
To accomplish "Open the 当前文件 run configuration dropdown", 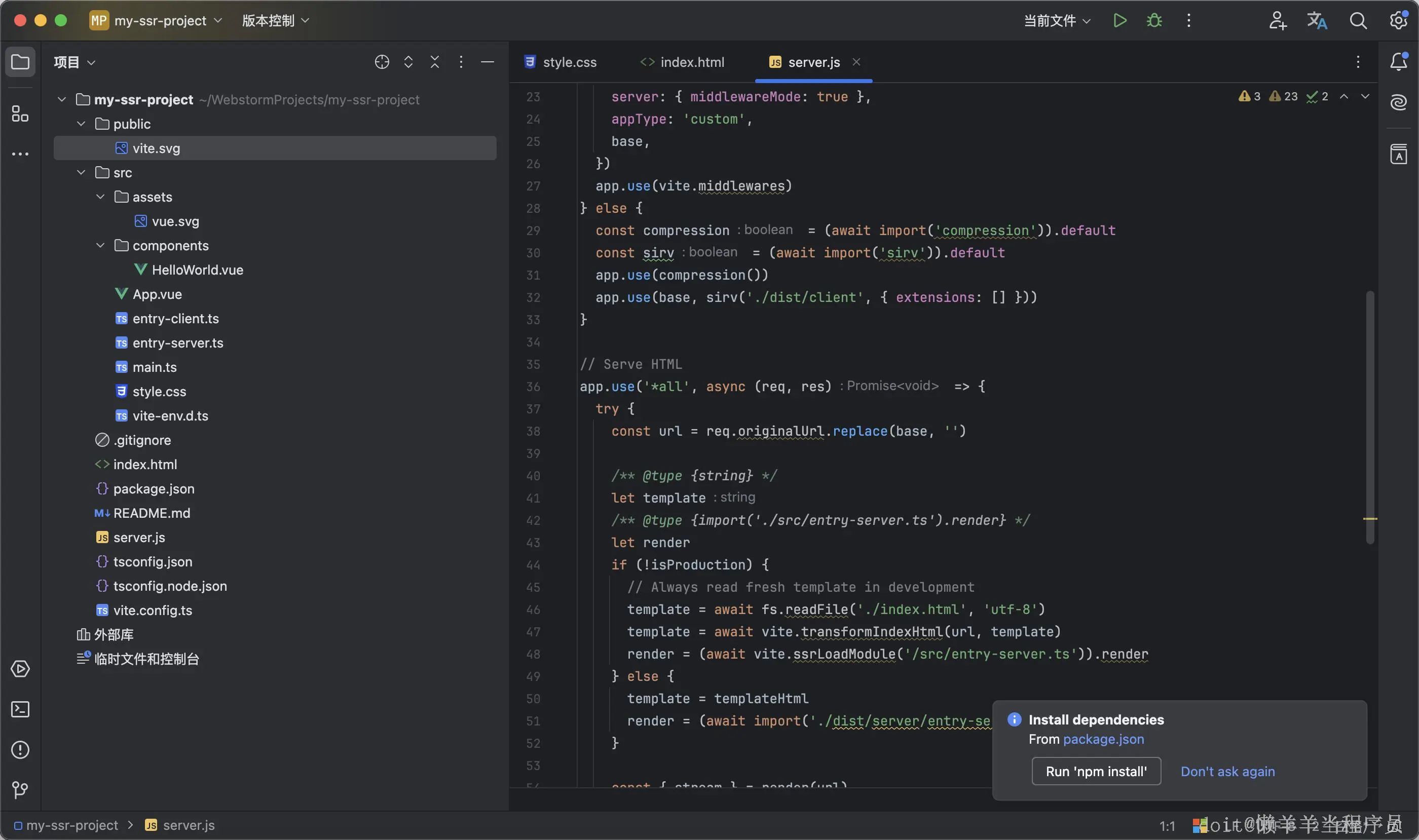I will 1057,21.
